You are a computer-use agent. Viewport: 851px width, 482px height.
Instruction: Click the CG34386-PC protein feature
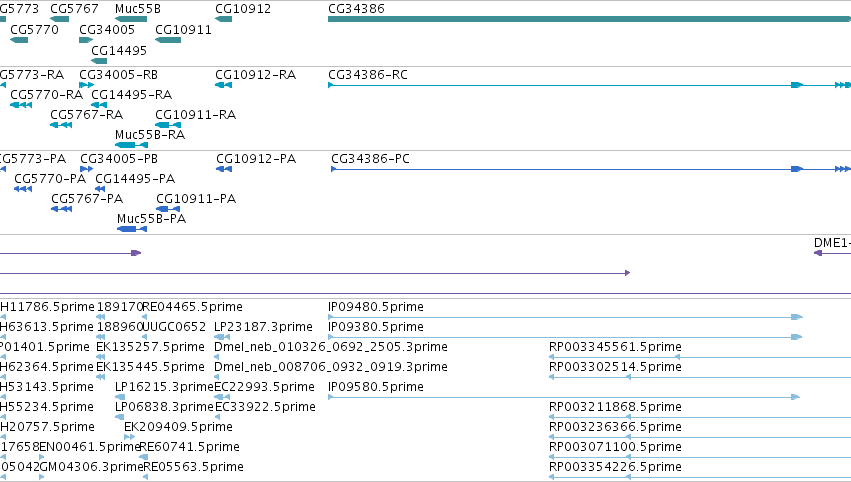point(591,169)
